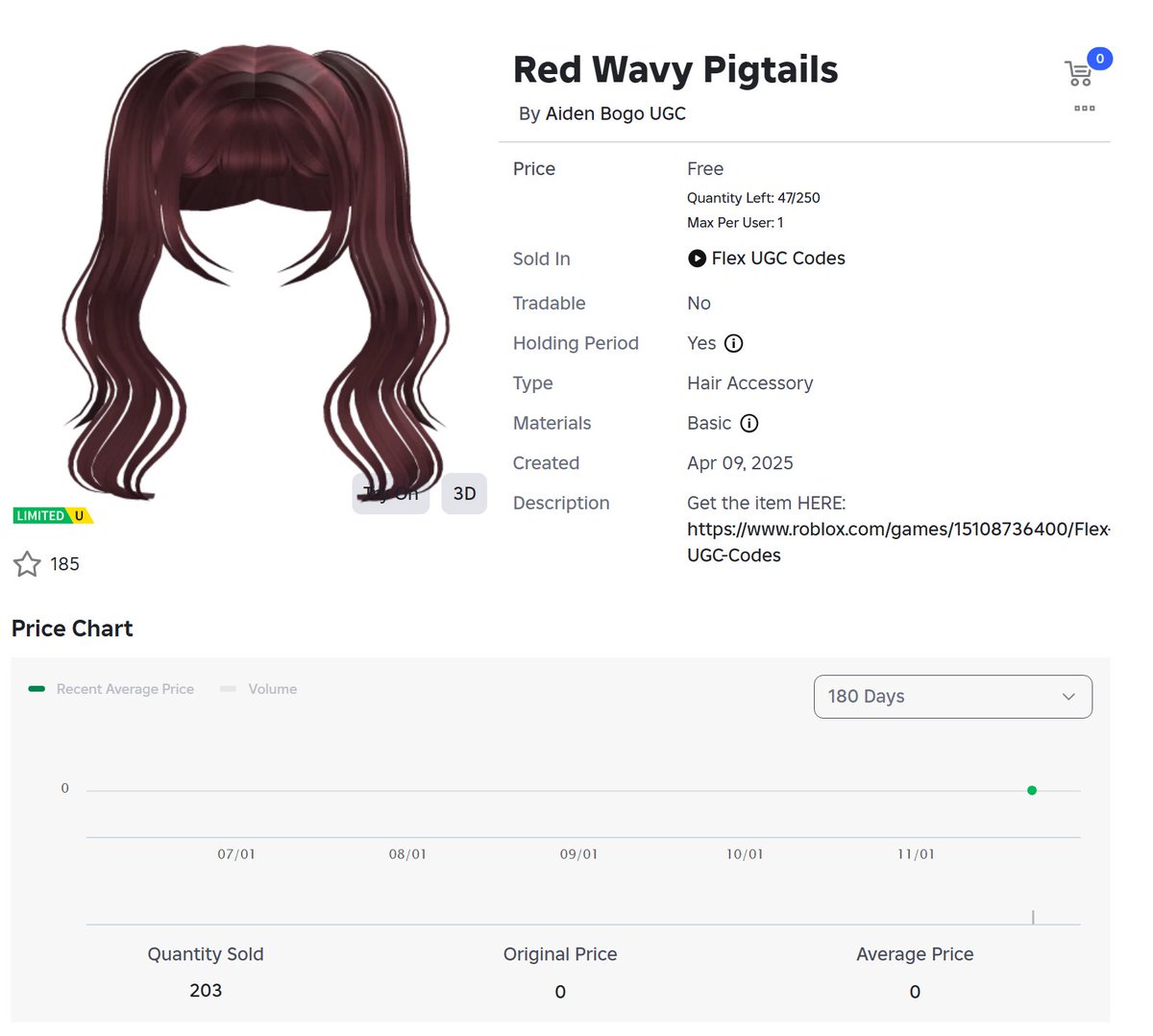Open the Flex UGC Codes experience link
Image resolution: width=1153 pixels, height=1036 pixels.
[x=778, y=259]
